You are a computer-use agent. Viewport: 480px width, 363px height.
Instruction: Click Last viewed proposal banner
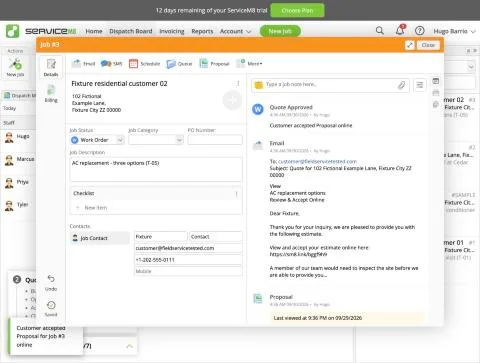click(x=347, y=318)
